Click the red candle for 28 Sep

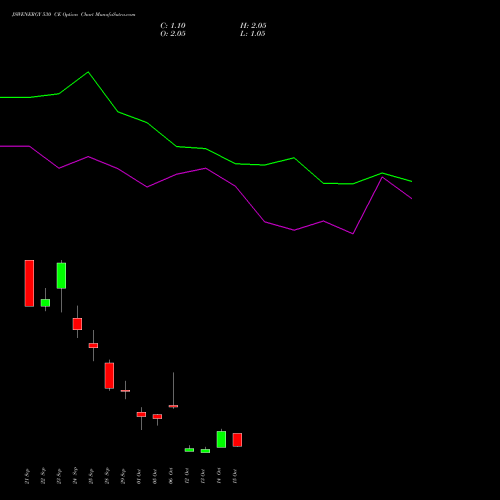pos(109,376)
